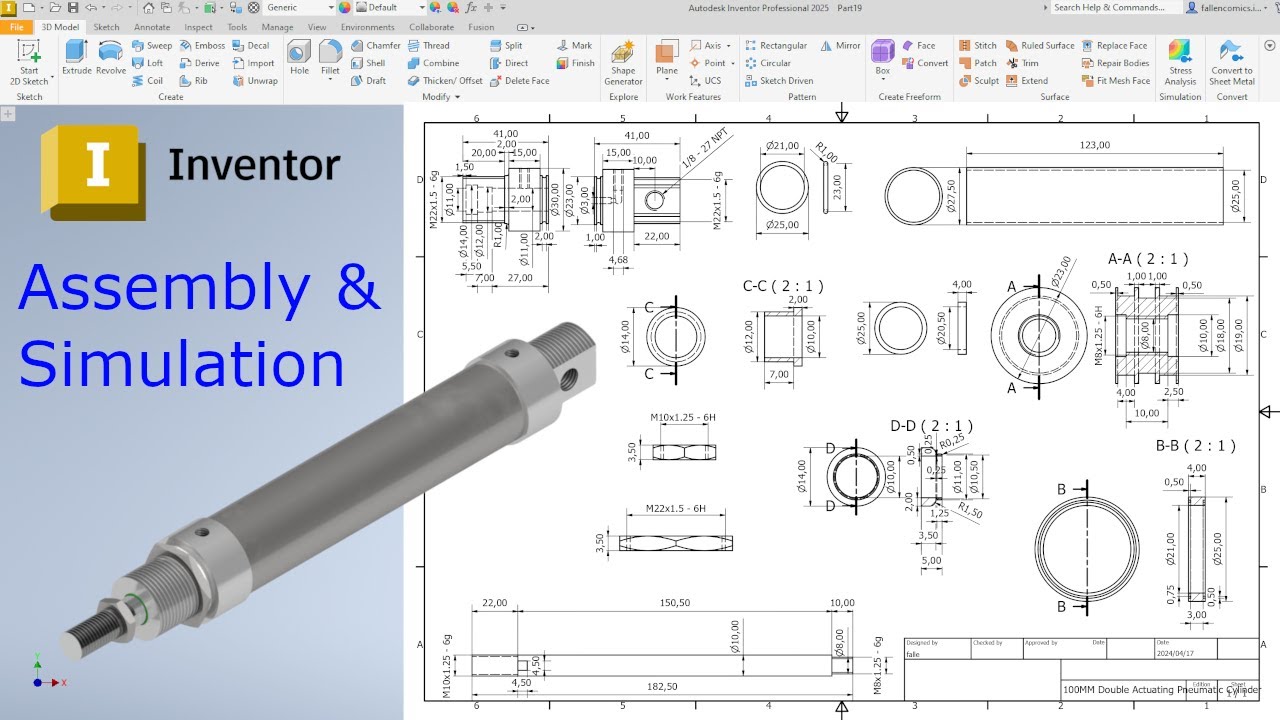1280x720 pixels.
Task: Select the Stitch surface tool
Action: tap(977, 45)
